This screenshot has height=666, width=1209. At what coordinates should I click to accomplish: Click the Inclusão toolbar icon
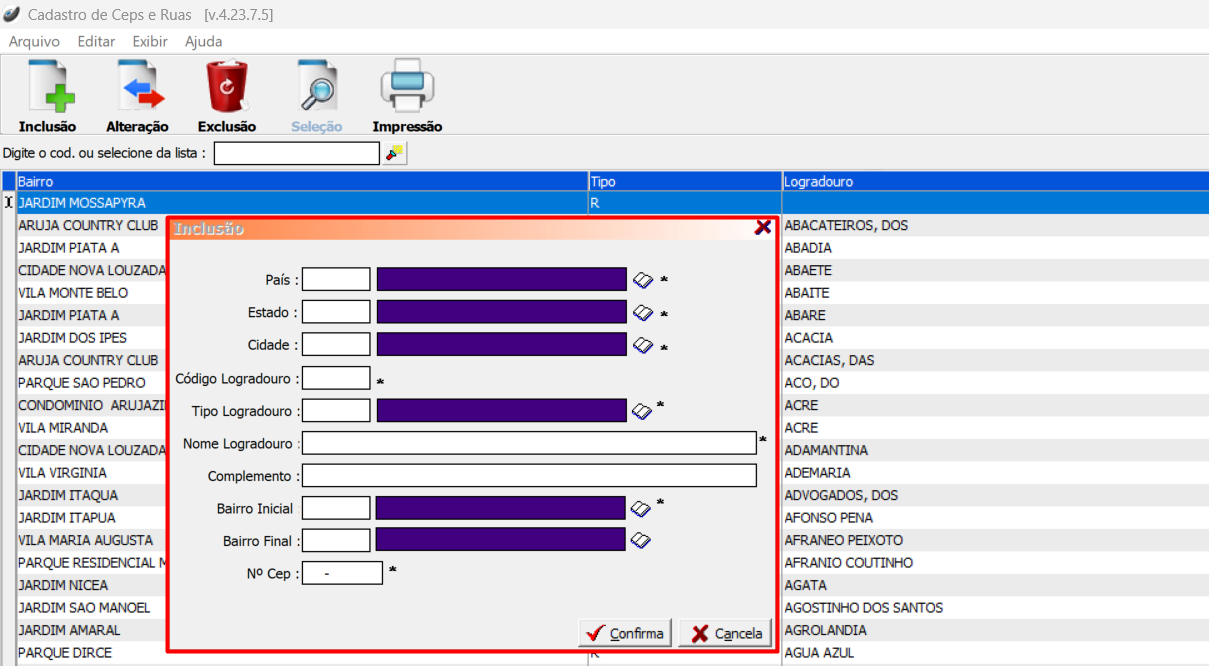click(x=47, y=88)
